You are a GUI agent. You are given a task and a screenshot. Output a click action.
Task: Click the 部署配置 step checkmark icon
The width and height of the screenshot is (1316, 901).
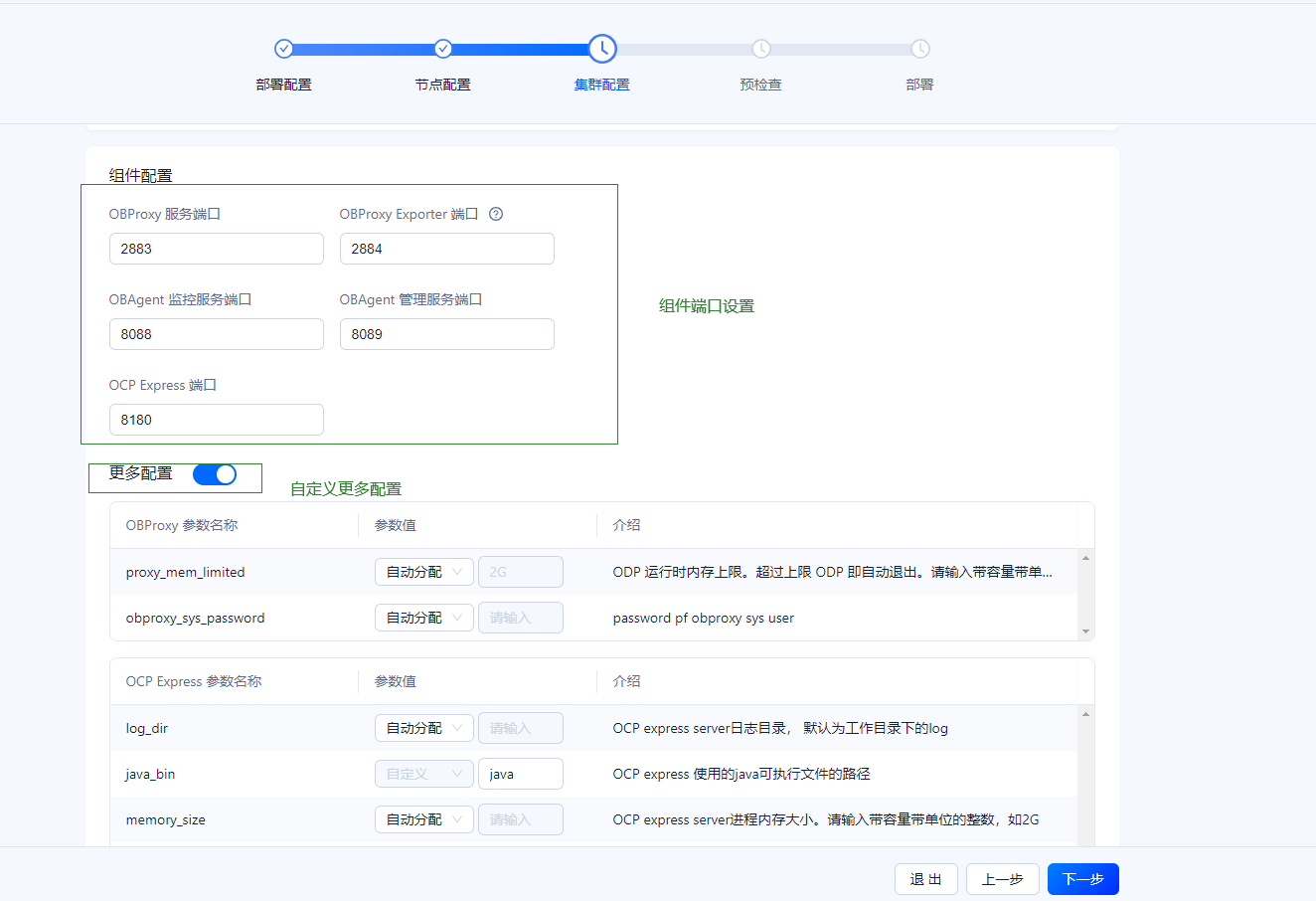pyautogui.click(x=284, y=49)
